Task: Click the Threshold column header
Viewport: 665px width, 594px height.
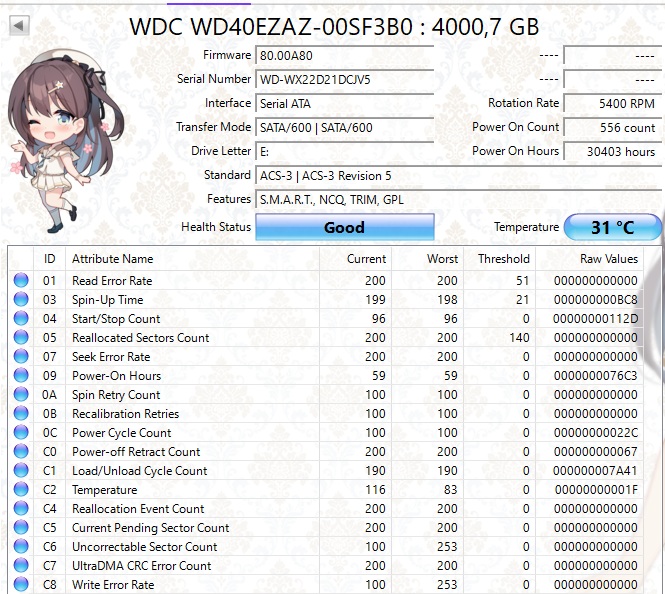Action: (500, 259)
